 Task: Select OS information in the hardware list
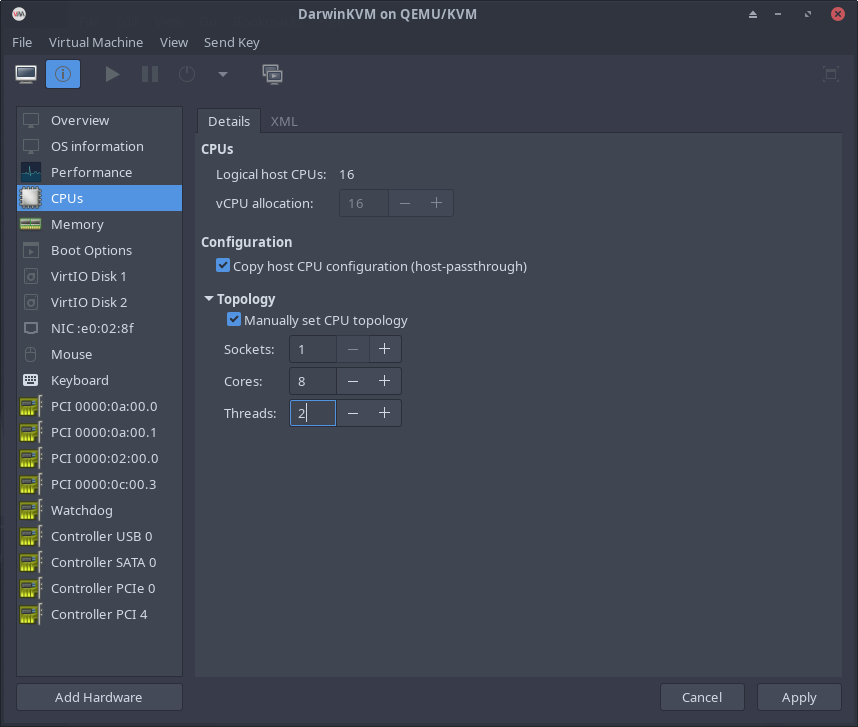click(100, 146)
